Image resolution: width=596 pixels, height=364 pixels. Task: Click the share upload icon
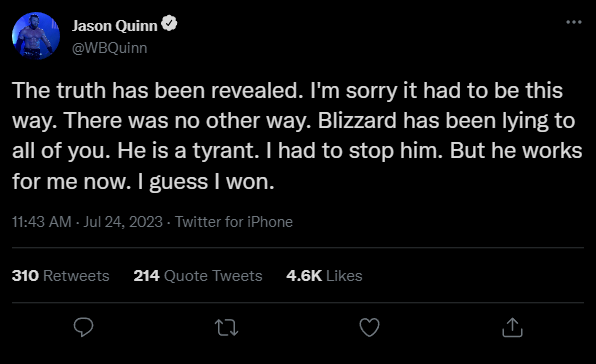512,327
